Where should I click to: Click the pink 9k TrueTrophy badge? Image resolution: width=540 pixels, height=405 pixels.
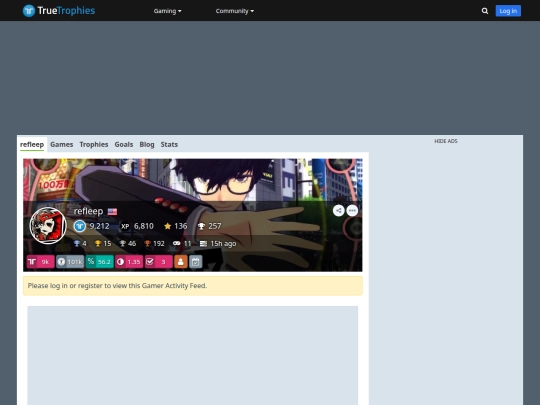tap(40, 262)
